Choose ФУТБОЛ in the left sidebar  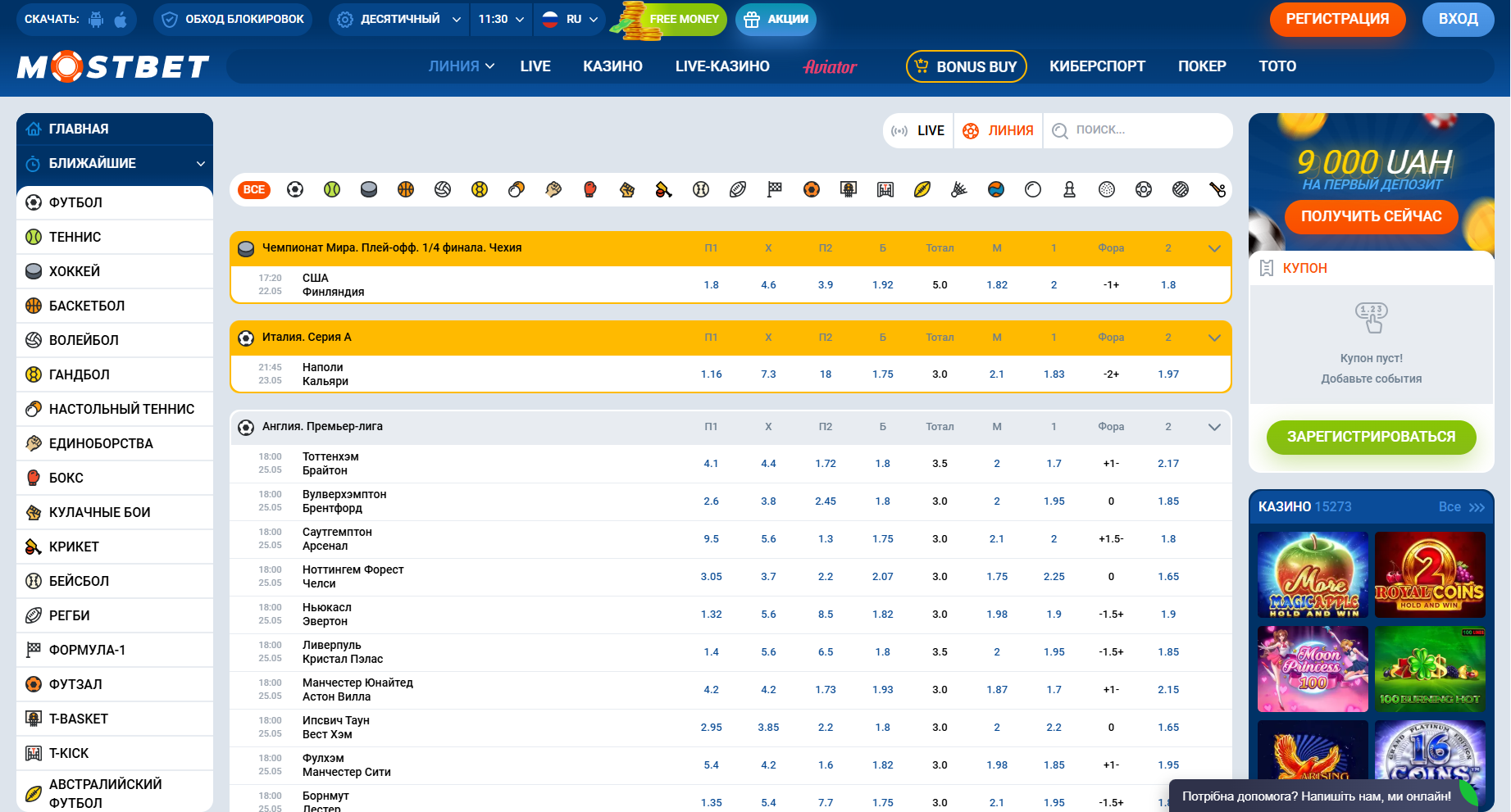115,202
